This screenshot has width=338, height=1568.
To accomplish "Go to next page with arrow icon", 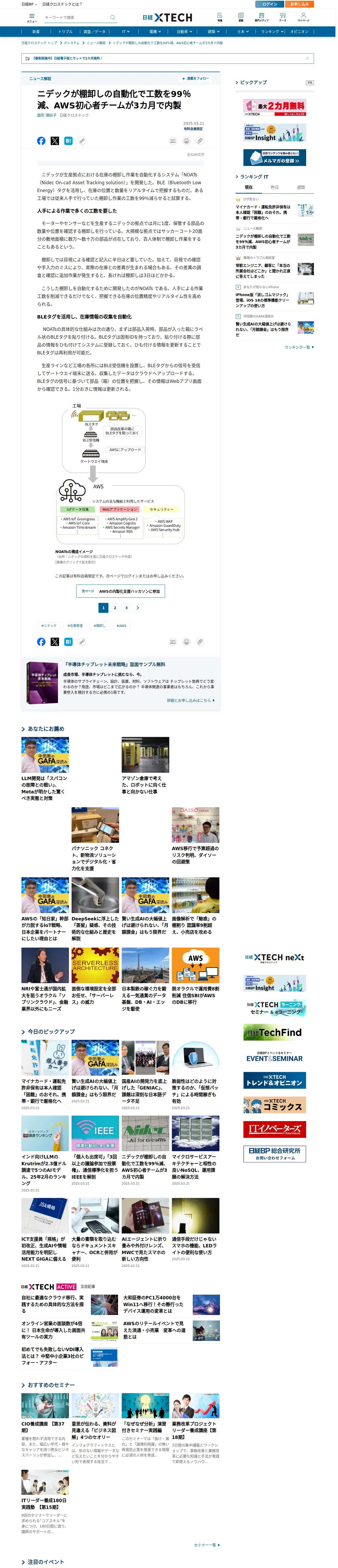I will [x=138, y=608].
